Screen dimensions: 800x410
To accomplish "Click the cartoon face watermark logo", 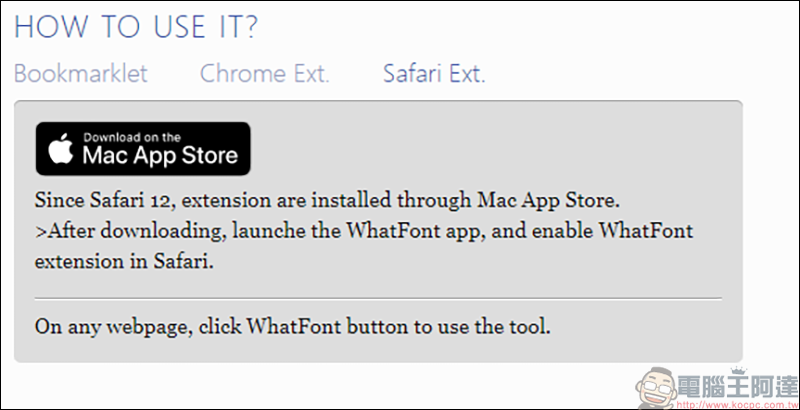I will 658,389.
